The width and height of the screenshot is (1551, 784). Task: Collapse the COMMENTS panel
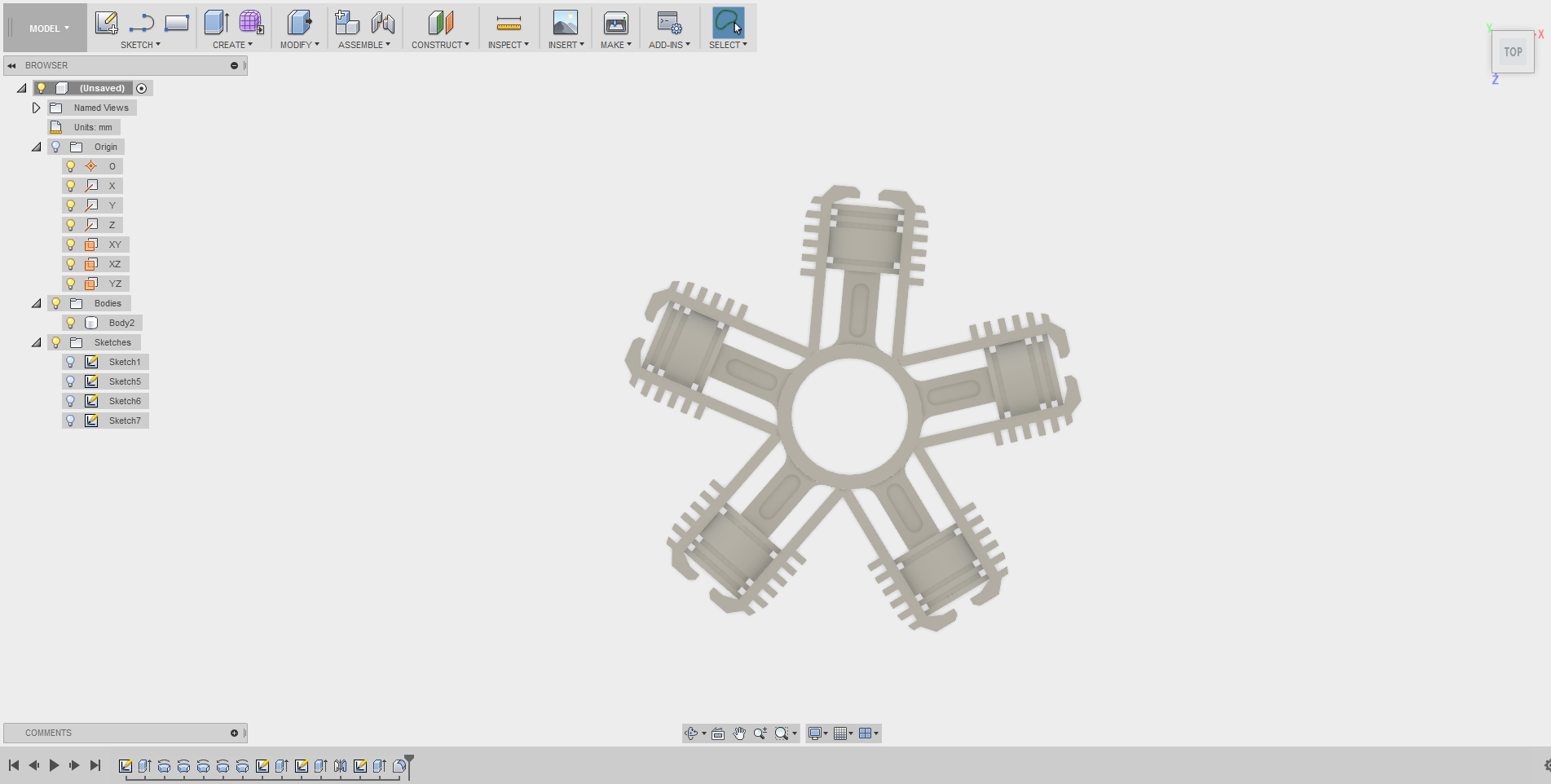[x=234, y=732]
